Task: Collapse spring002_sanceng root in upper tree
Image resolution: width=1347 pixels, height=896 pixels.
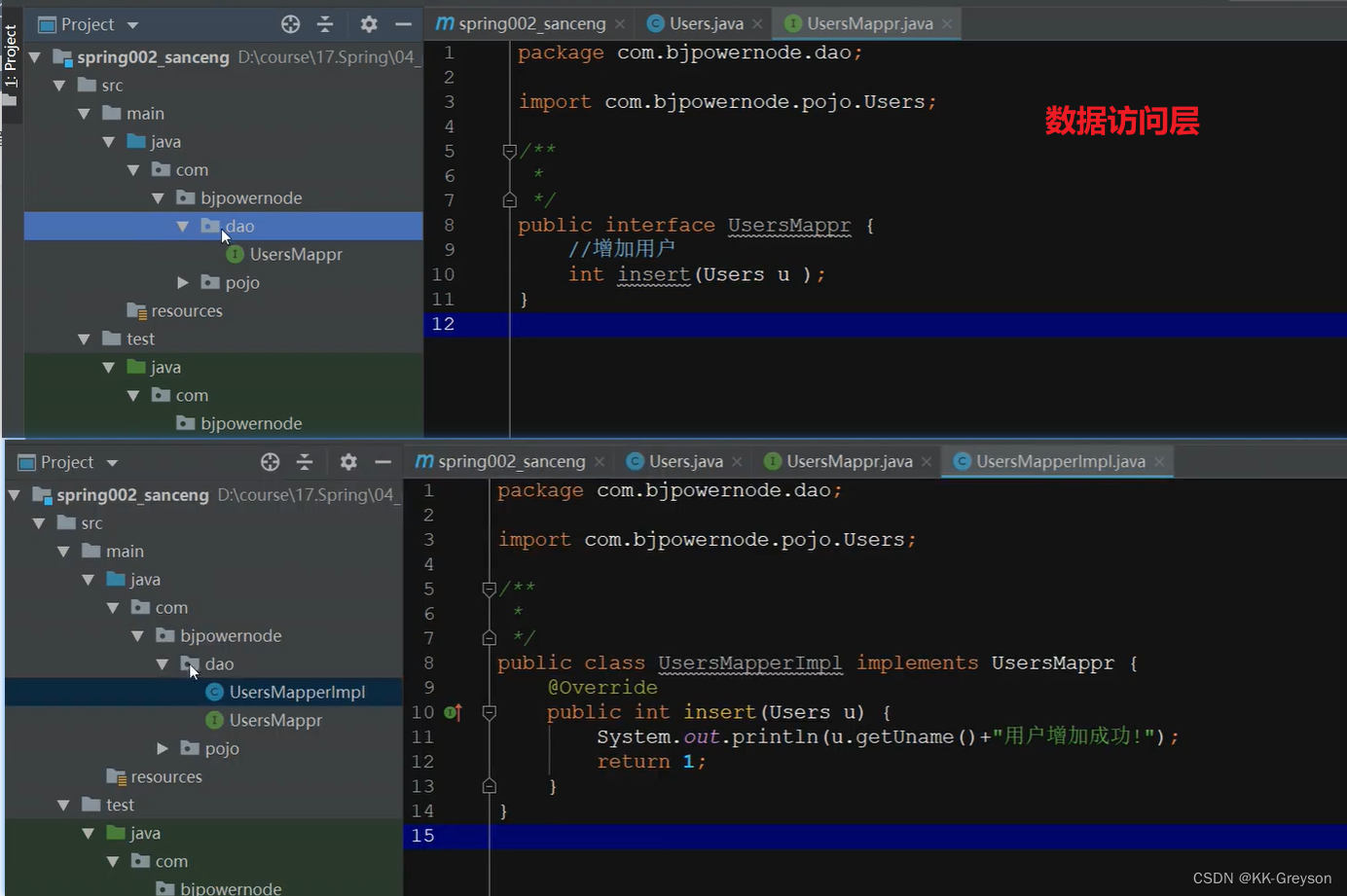Action: tap(35, 57)
